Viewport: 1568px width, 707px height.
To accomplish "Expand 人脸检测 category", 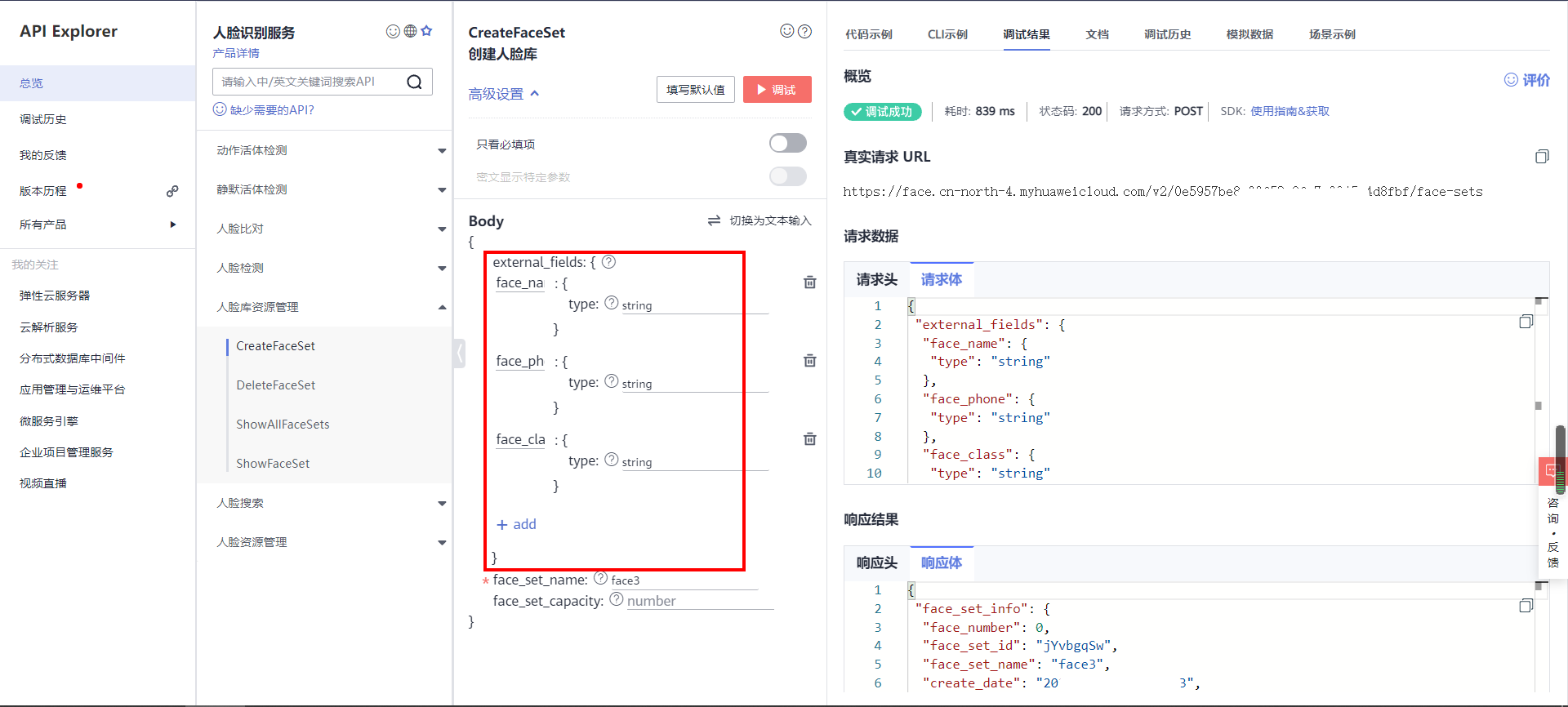I will [442, 269].
